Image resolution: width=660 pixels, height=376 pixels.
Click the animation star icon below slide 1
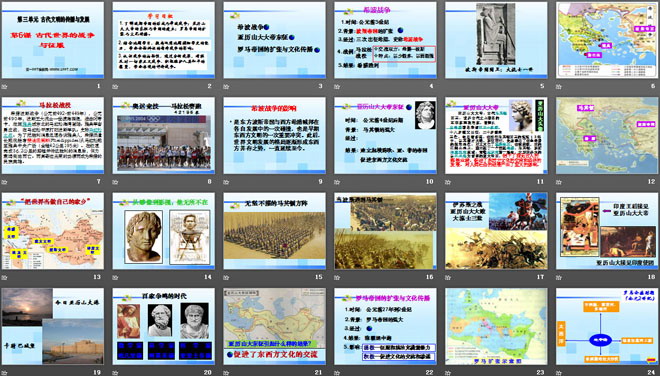[x=4, y=87]
